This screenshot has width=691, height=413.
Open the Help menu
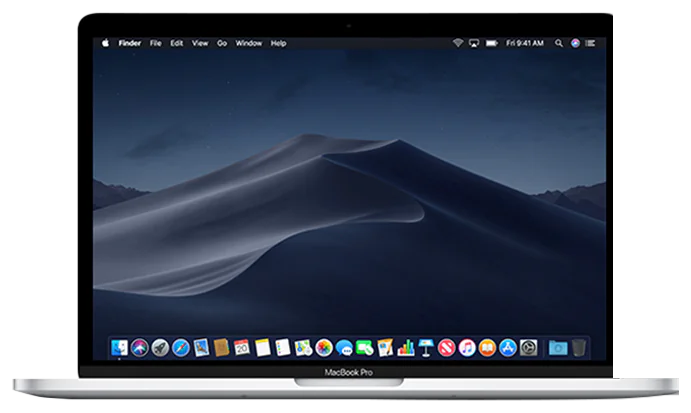(279, 43)
